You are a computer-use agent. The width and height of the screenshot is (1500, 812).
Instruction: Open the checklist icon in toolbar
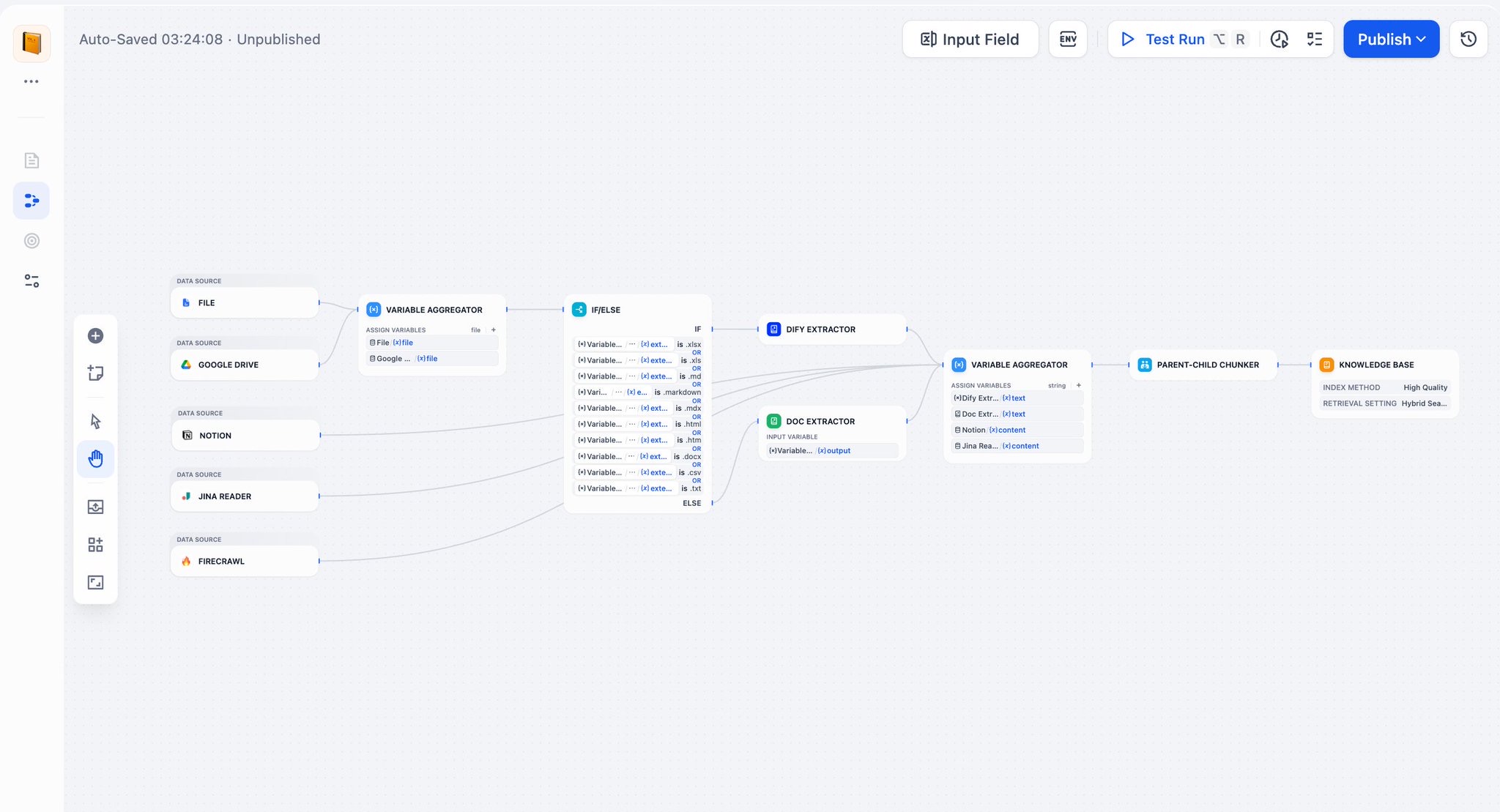click(x=1315, y=39)
